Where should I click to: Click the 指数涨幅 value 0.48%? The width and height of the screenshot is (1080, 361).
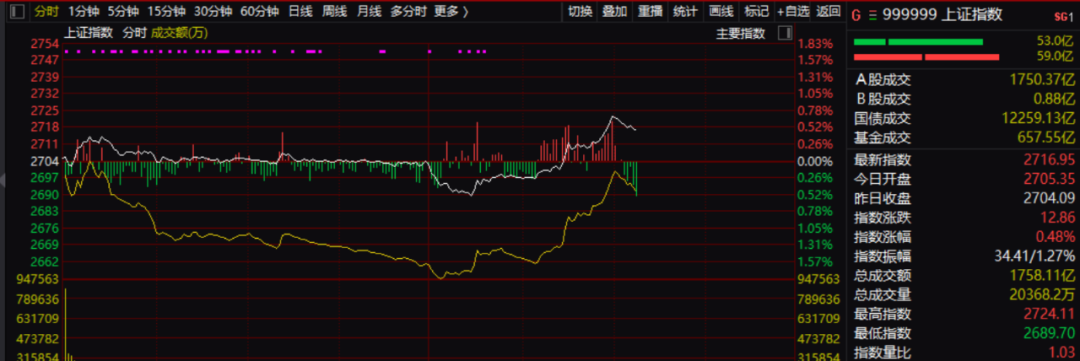[1054, 238]
